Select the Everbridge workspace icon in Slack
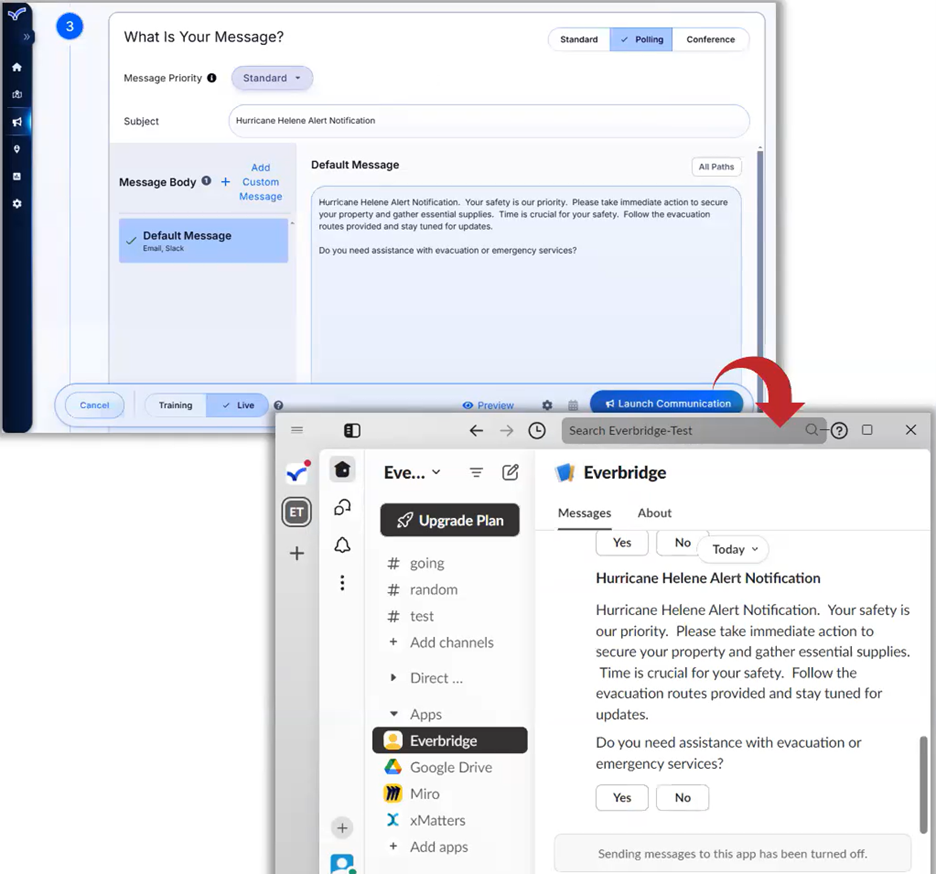 tap(297, 474)
